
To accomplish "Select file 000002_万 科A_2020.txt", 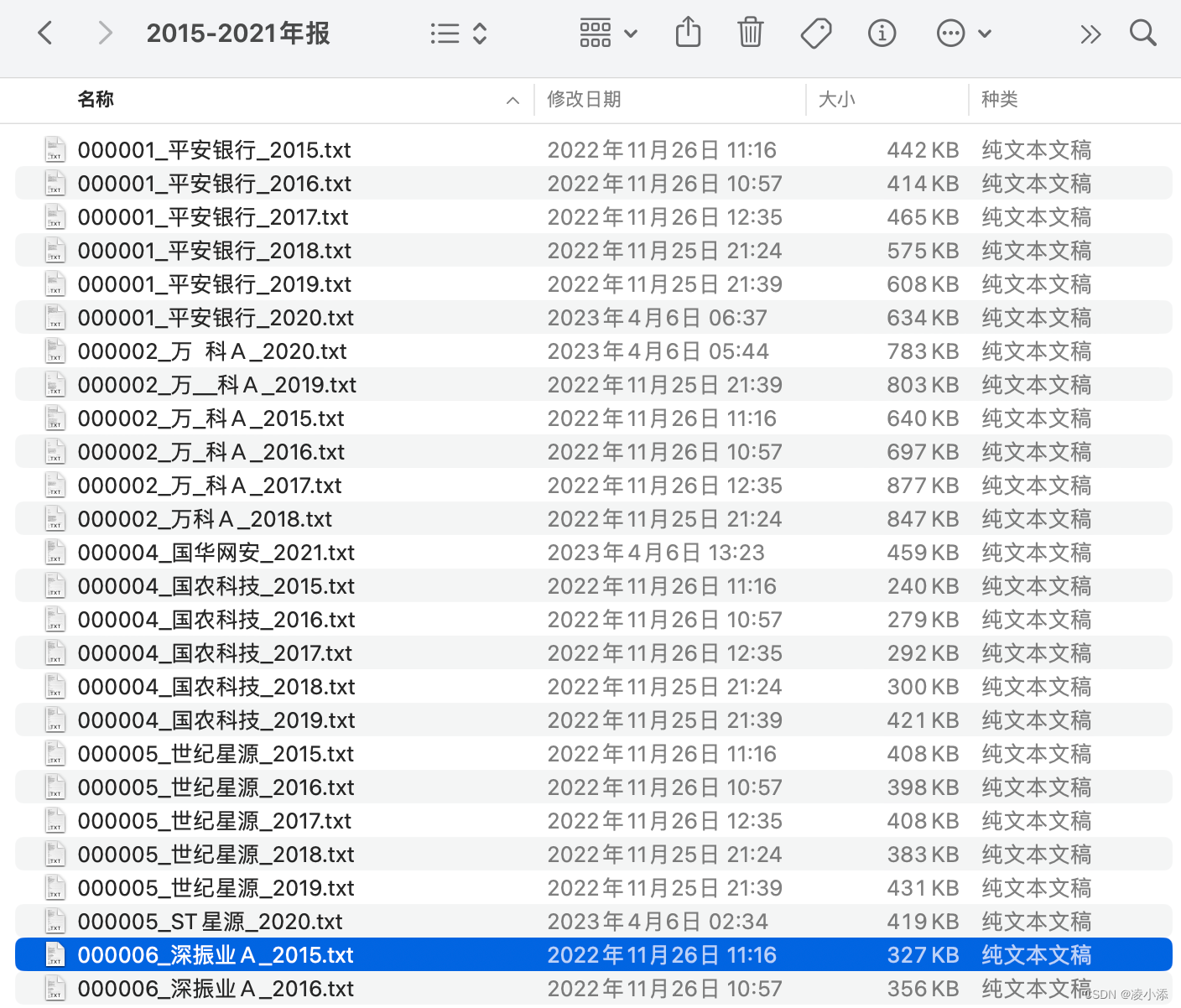I will pyautogui.click(x=594, y=351).
